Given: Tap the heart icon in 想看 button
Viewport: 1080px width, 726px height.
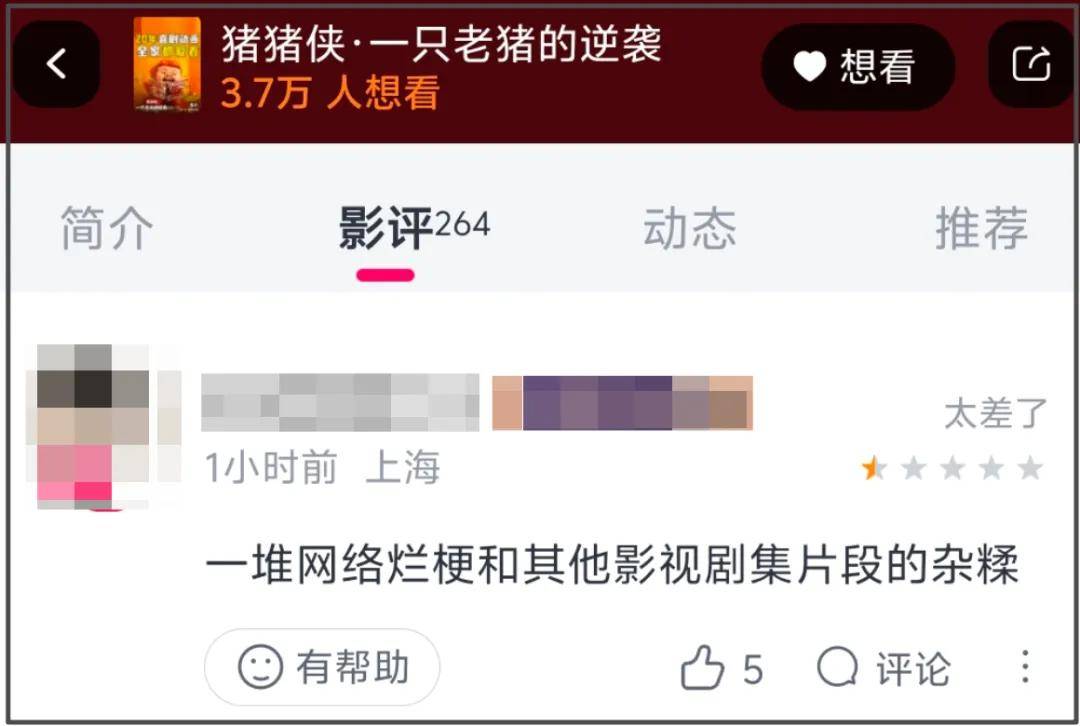Looking at the screenshot, I should 809,67.
